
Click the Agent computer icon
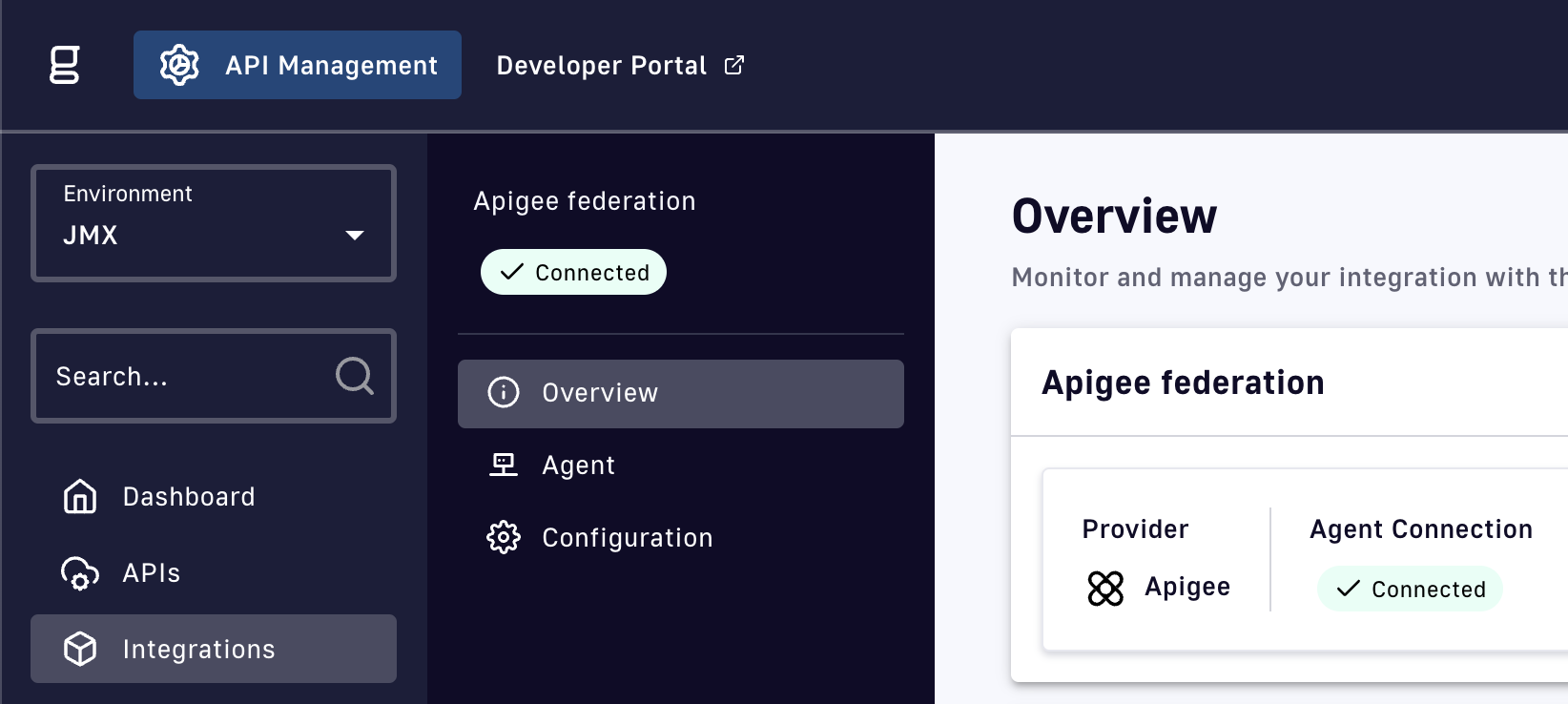(504, 465)
